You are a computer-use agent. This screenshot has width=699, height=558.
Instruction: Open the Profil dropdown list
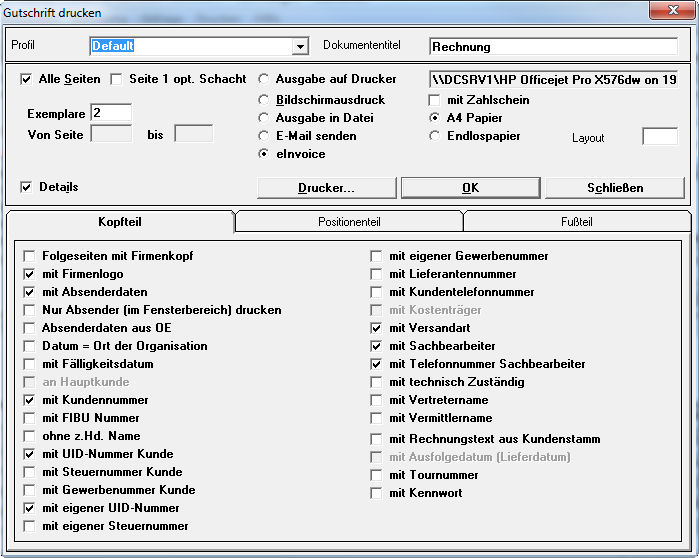(299, 46)
